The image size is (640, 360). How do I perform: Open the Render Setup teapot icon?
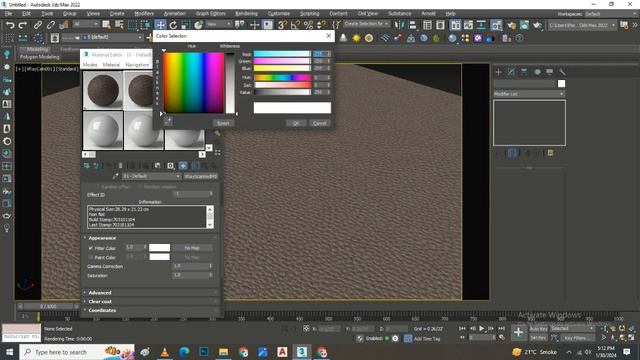tap(511, 25)
